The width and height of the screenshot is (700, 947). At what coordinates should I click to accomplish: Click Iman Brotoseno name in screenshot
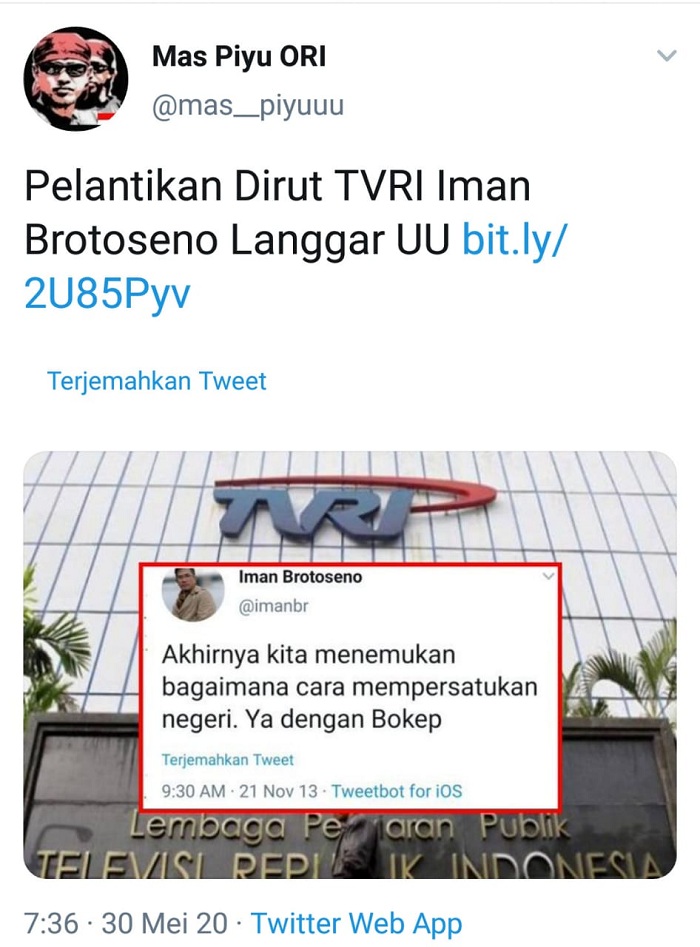pyautogui.click(x=300, y=577)
